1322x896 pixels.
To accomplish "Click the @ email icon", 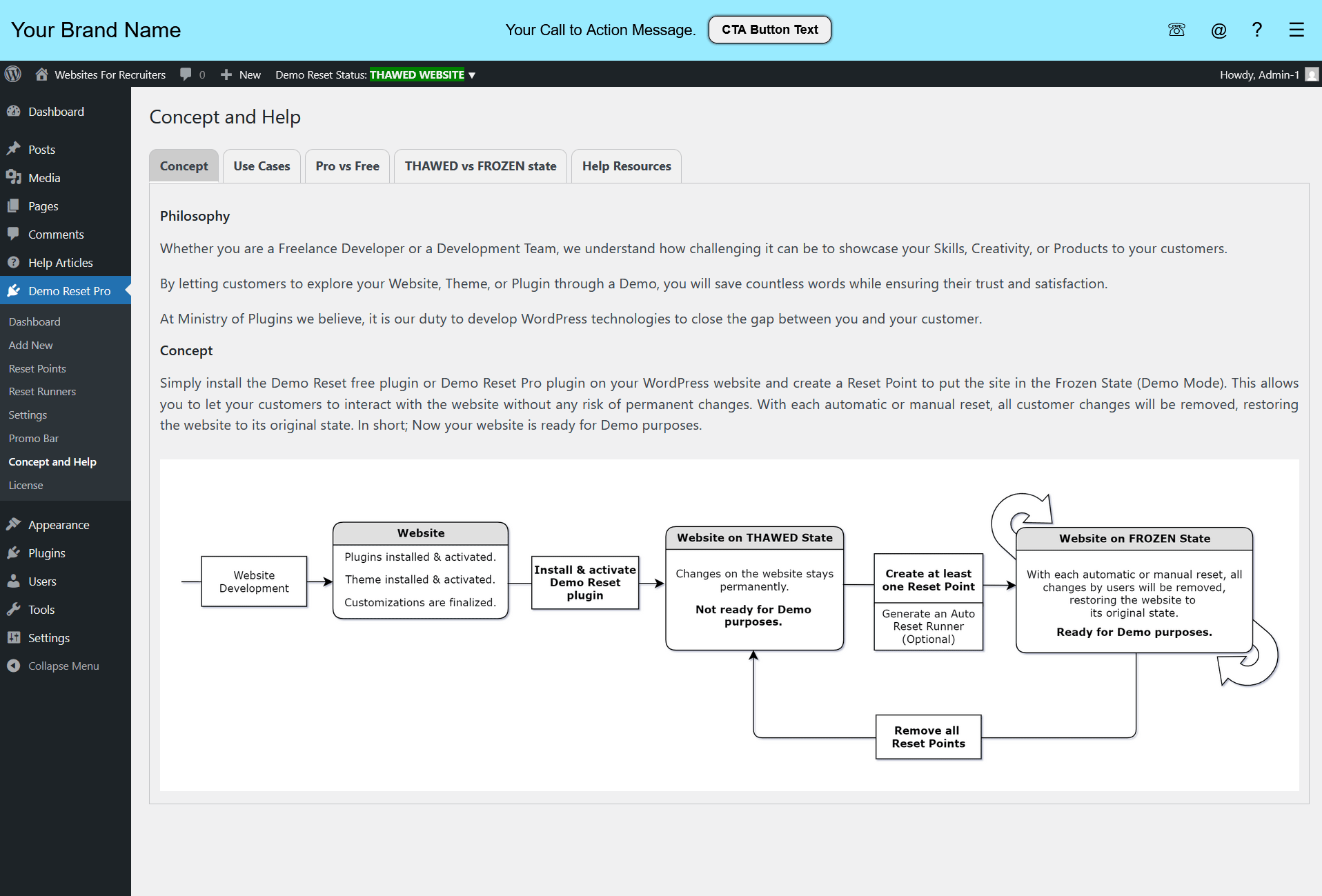I will tap(1219, 30).
